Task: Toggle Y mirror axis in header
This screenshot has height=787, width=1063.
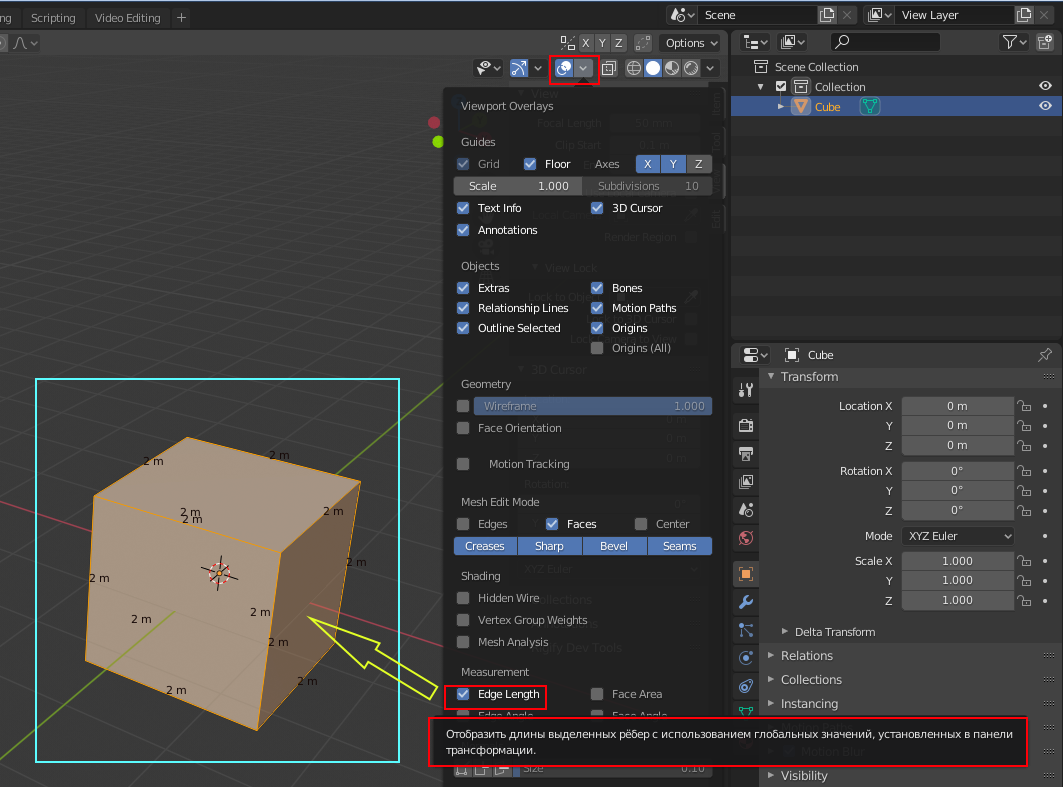Action: tap(602, 43)
